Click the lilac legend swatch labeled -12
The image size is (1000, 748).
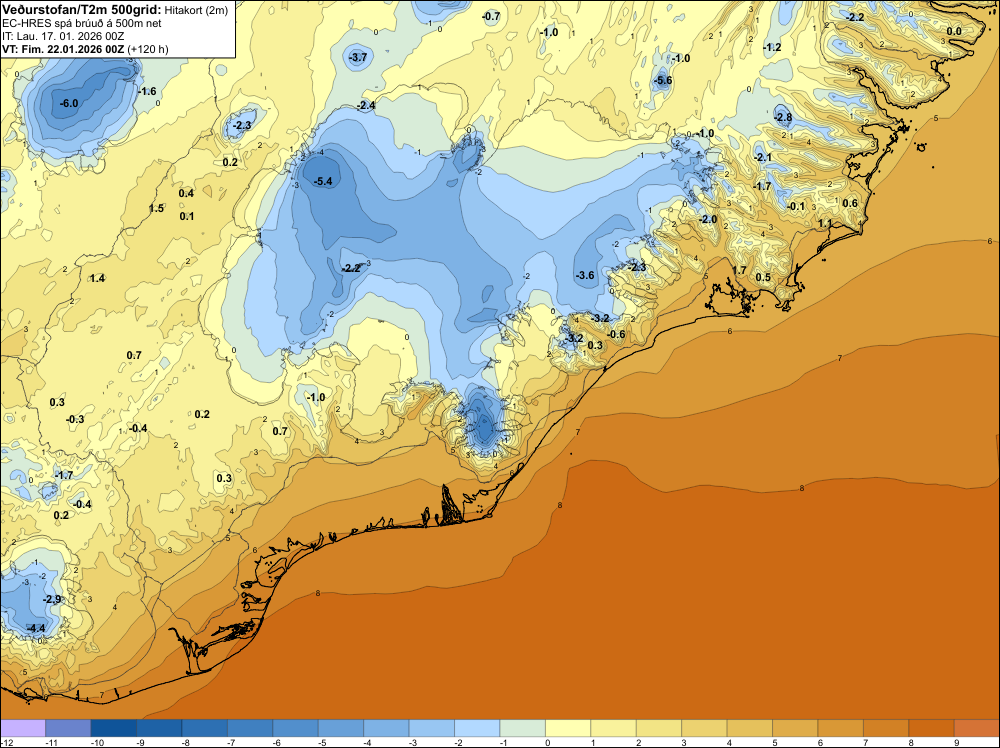pos(23,728)
